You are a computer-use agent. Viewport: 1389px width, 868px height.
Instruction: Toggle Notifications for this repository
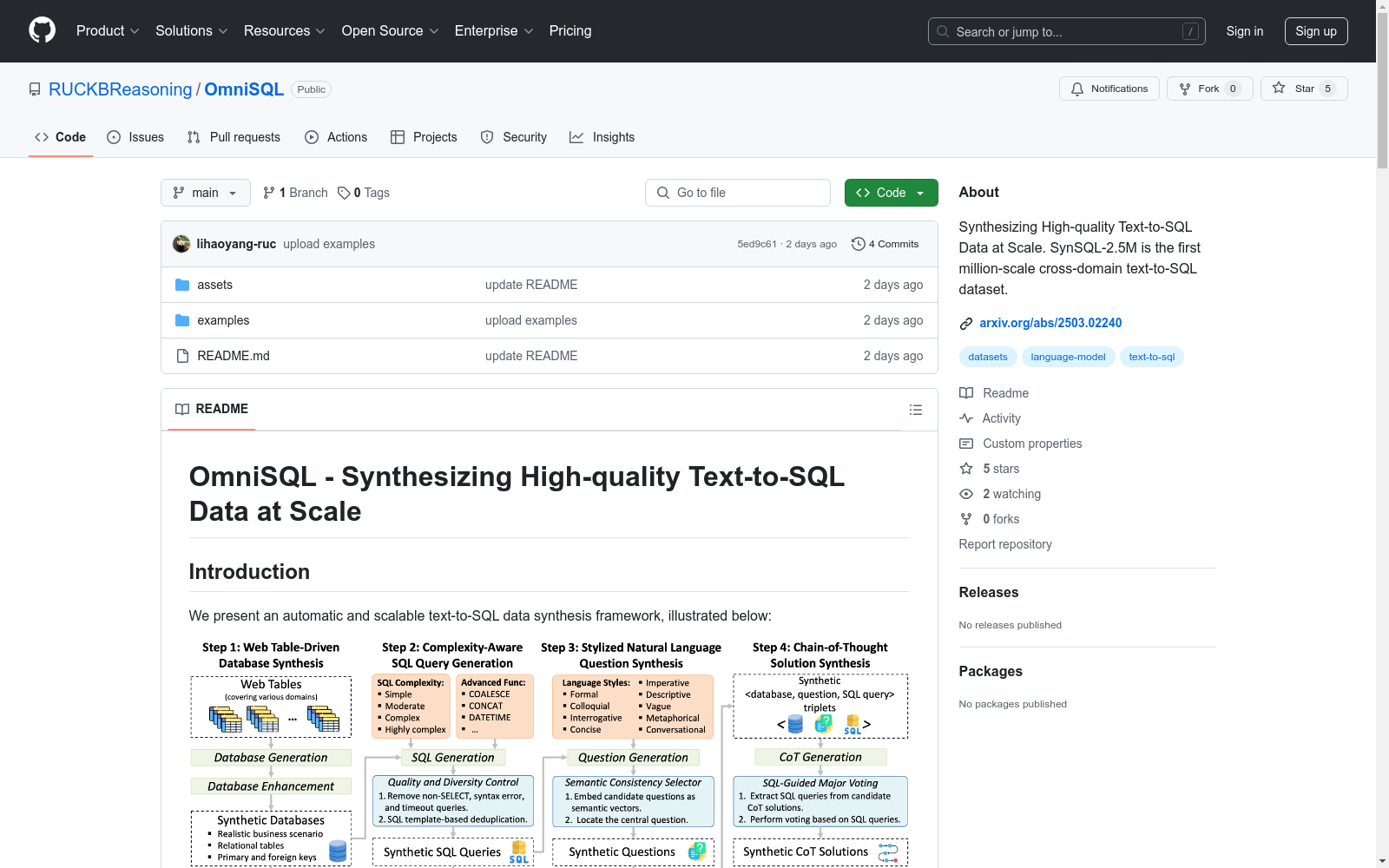coord(1109,89)
